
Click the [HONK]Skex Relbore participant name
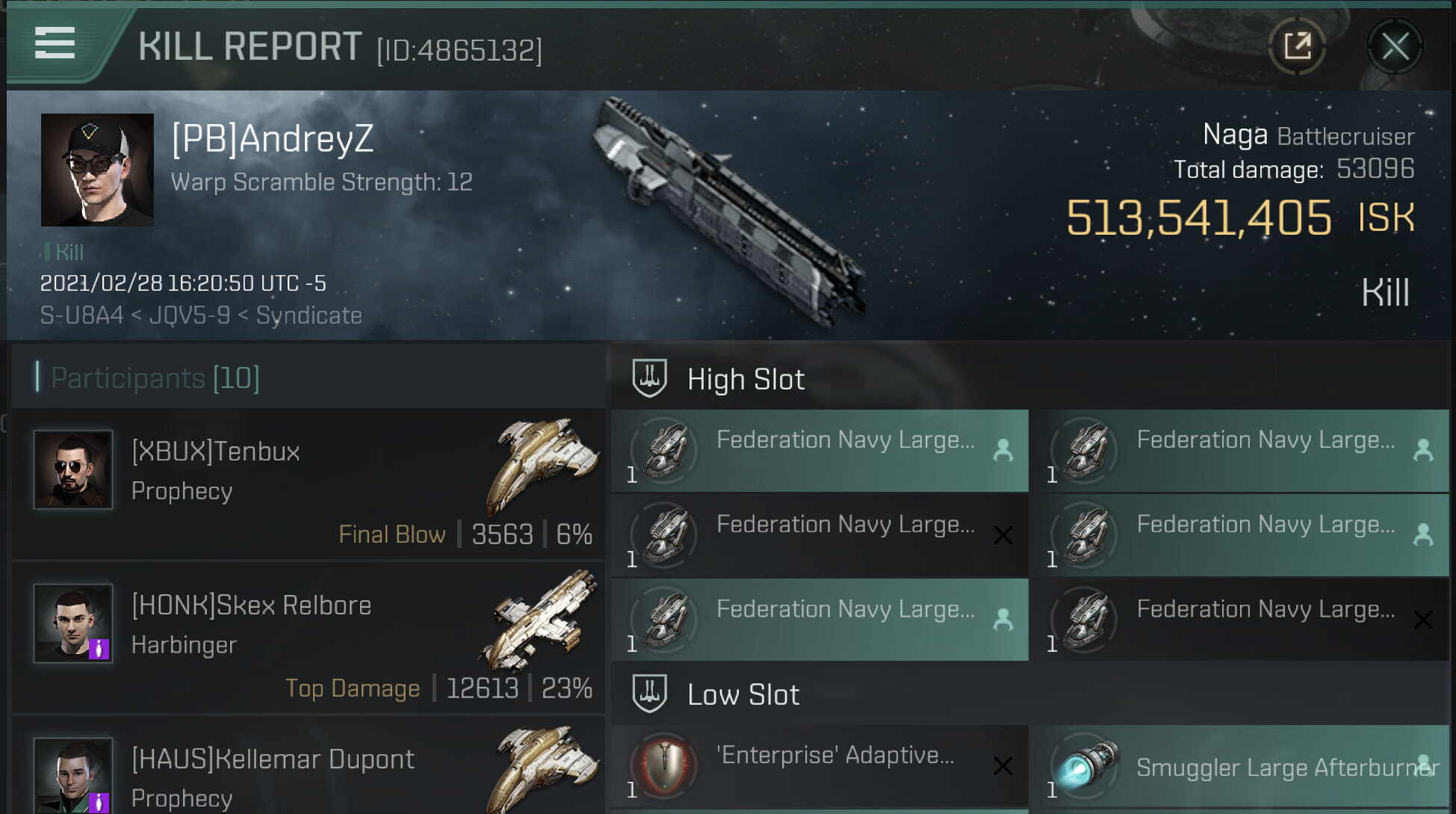tap(251, 605)
